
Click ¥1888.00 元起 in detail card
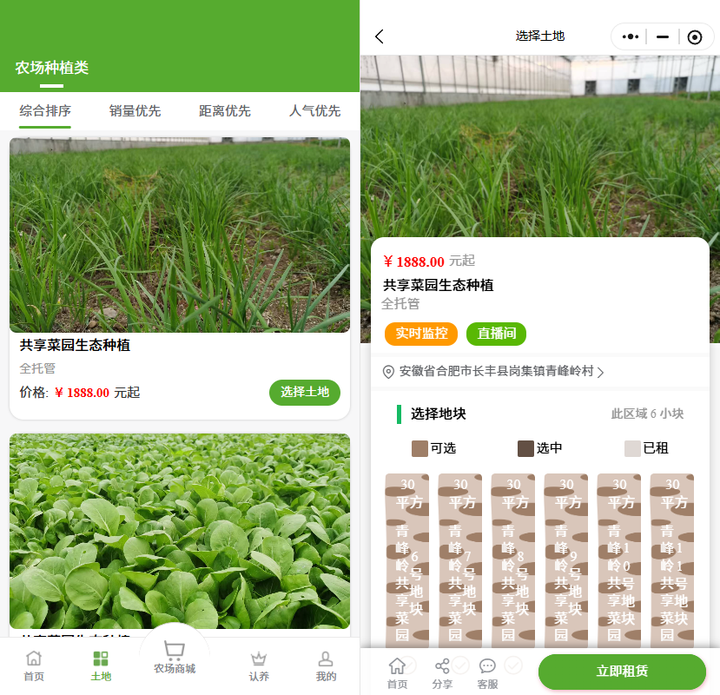[x=429, y=261]
